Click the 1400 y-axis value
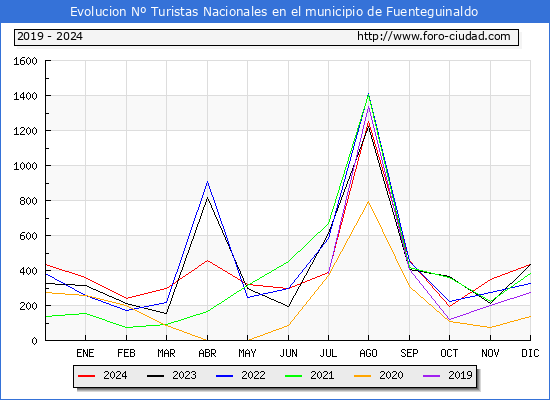 click(25, 96)
